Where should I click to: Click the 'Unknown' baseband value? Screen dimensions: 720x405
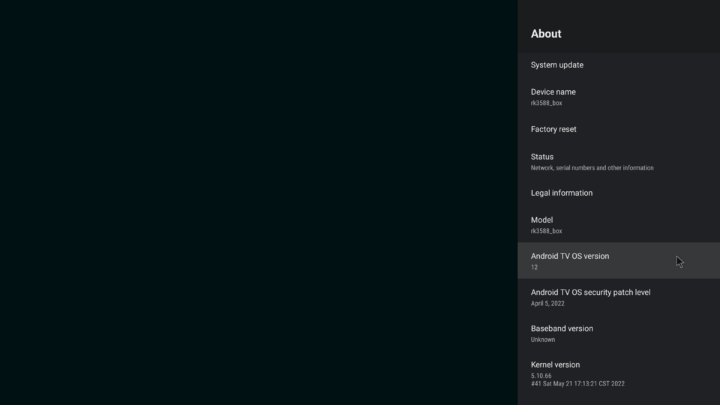543,340
